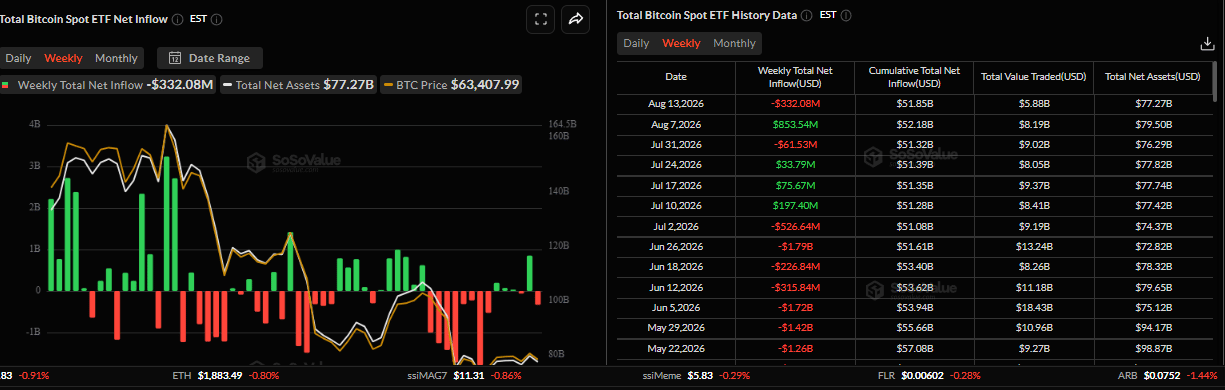
Task: Click the -$61.53M inflow cell
Action: [796, 144]
